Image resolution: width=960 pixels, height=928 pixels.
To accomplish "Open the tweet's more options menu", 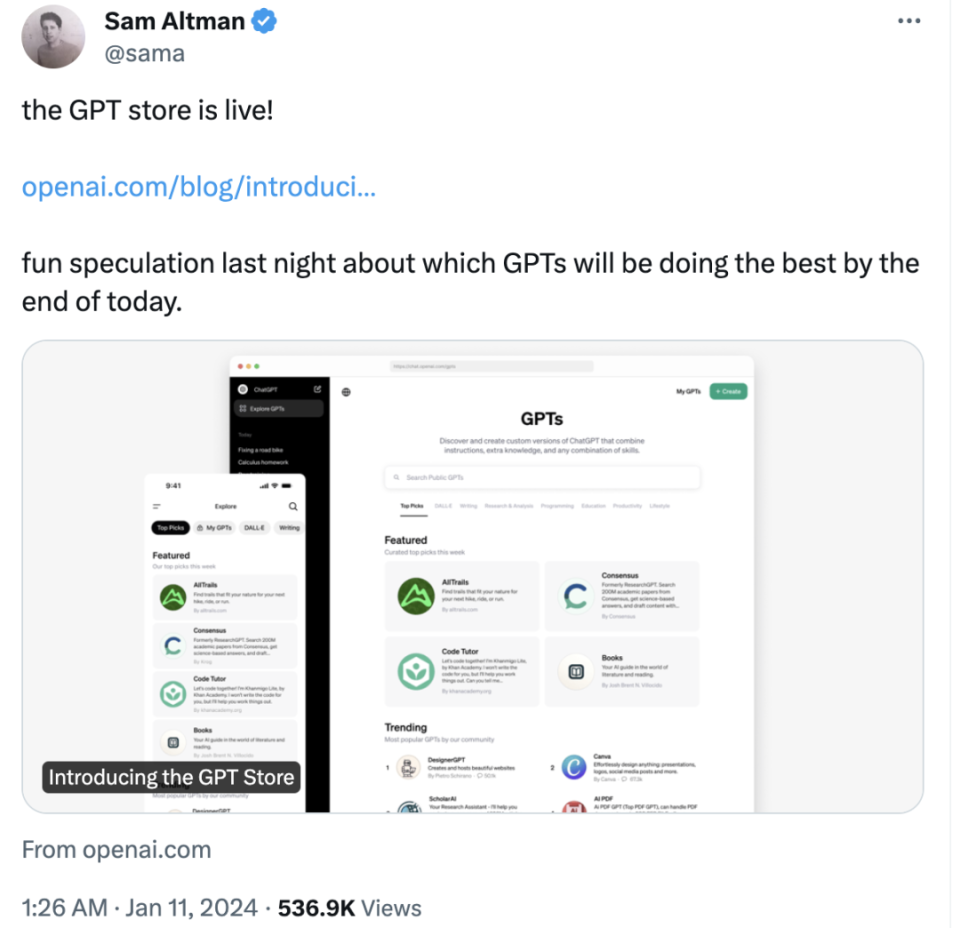I will (x=908, y=20).
